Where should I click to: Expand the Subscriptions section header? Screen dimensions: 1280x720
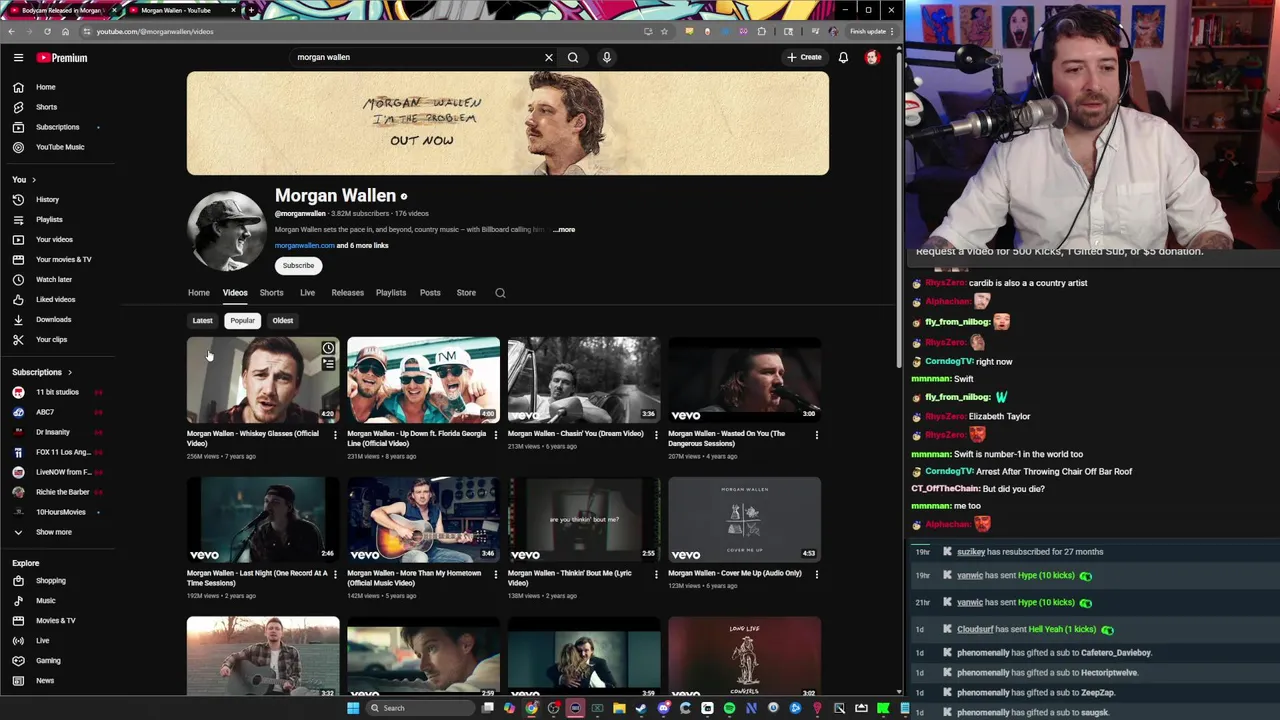[42, 372]
